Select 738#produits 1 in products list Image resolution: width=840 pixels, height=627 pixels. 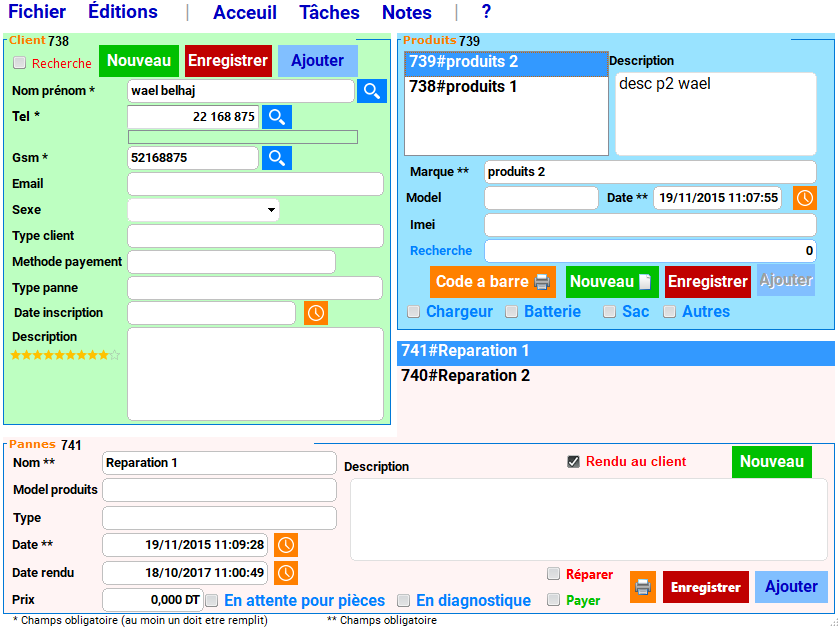pos(506,87)
